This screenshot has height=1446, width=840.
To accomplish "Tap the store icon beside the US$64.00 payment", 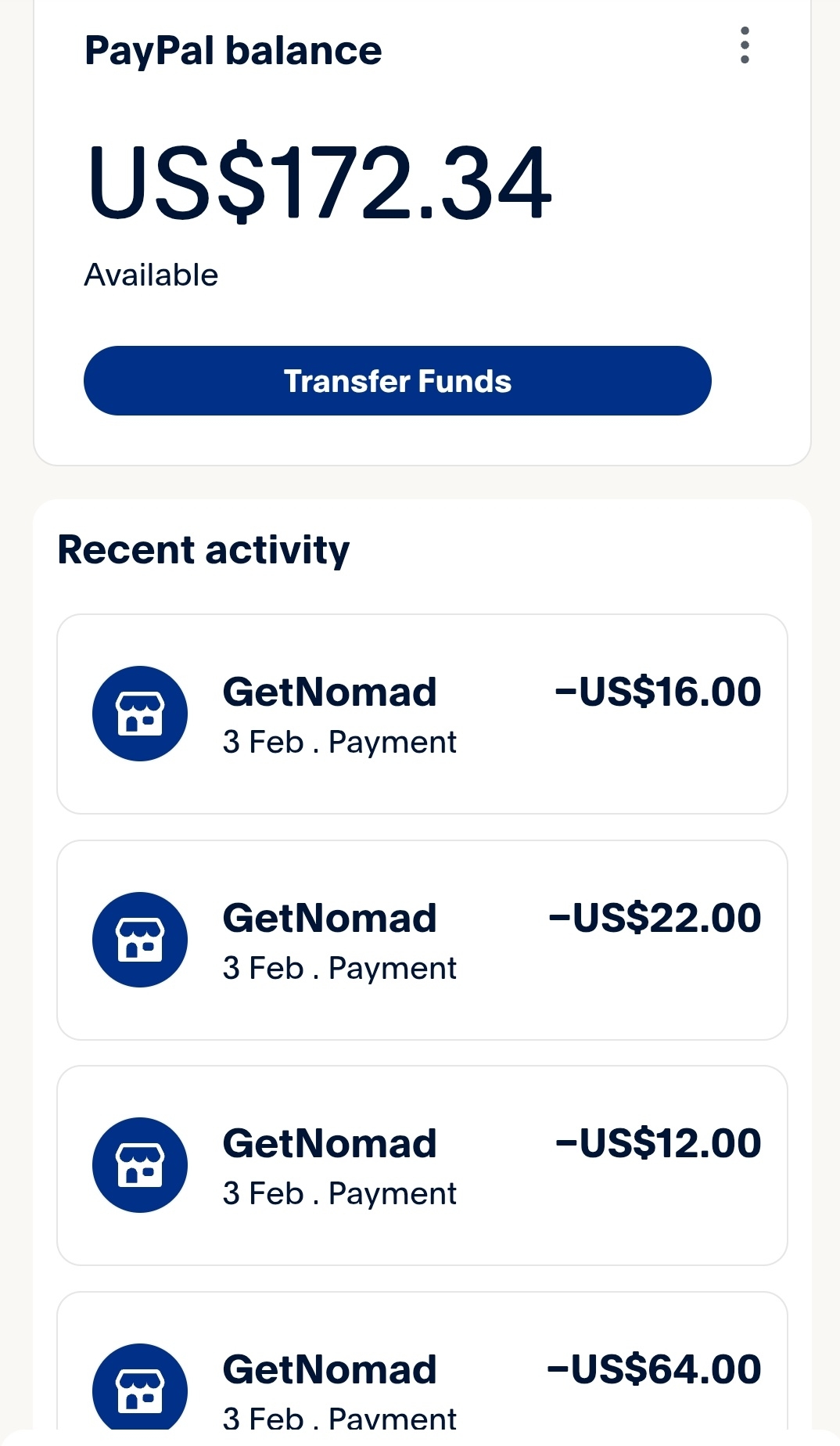I will [140, 1389].
